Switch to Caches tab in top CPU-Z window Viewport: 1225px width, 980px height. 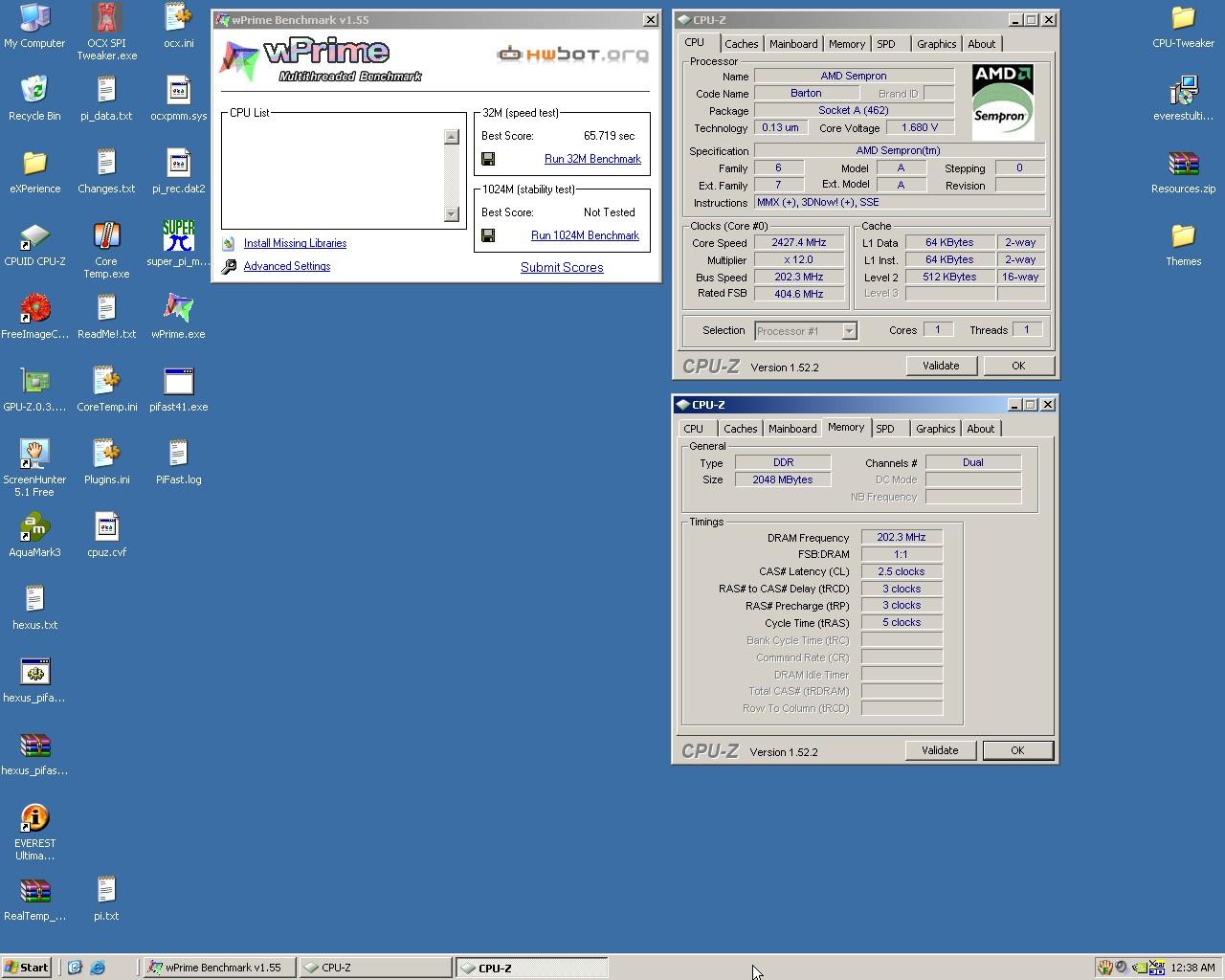coord(741,44)
